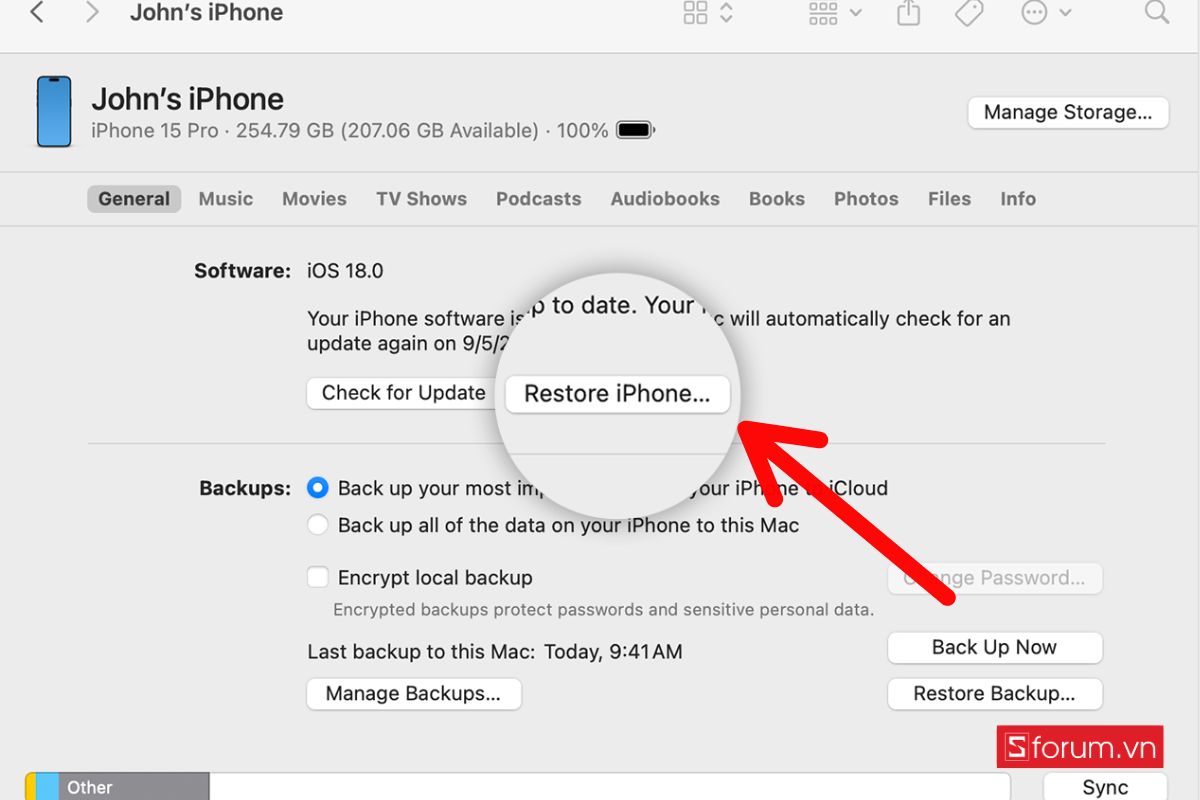The image size is (1200, 800).
Task: Select the General tab
Action: coord(134,199)
